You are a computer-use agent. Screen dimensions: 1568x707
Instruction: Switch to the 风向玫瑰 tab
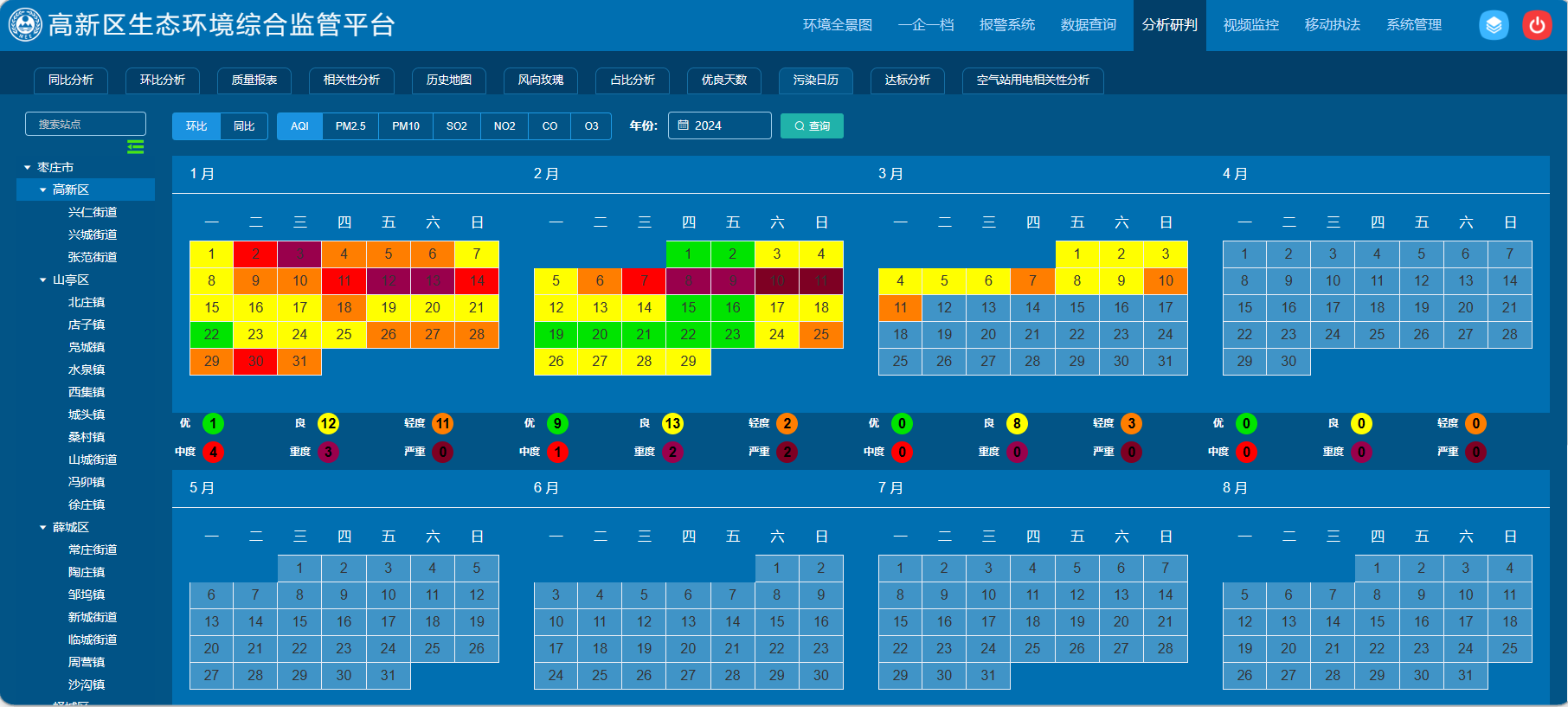(541, 80)
